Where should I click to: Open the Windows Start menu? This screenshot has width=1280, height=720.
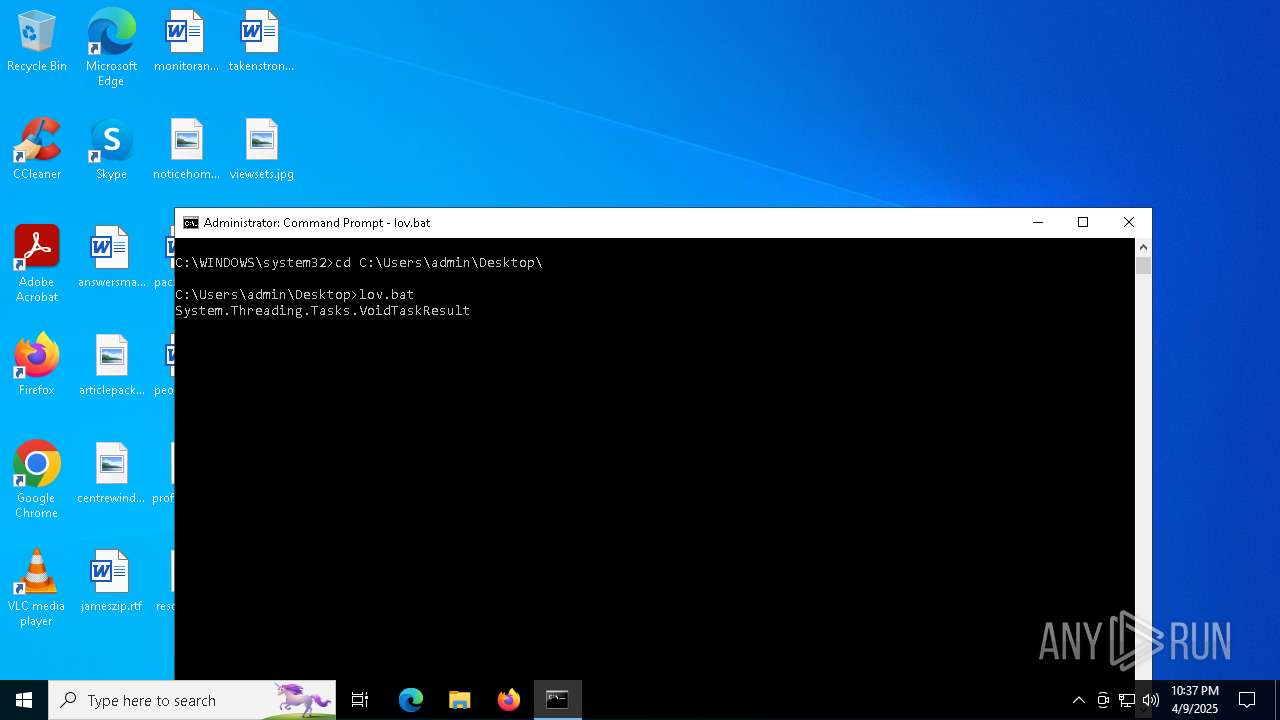[x=24, y=700]
